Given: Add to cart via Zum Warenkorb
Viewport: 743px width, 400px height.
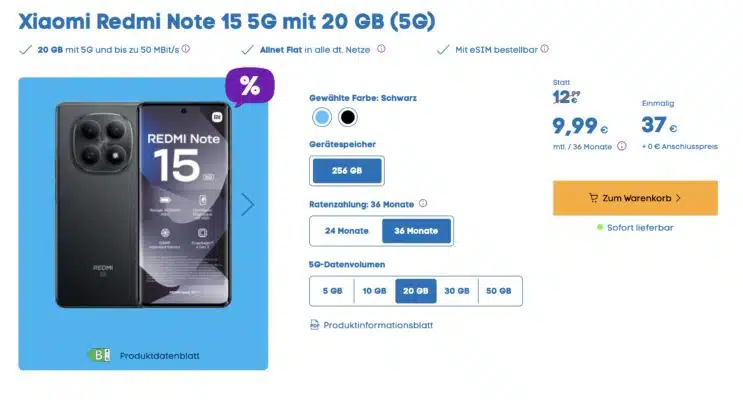Looking at the screenshot, I should 635,198.
